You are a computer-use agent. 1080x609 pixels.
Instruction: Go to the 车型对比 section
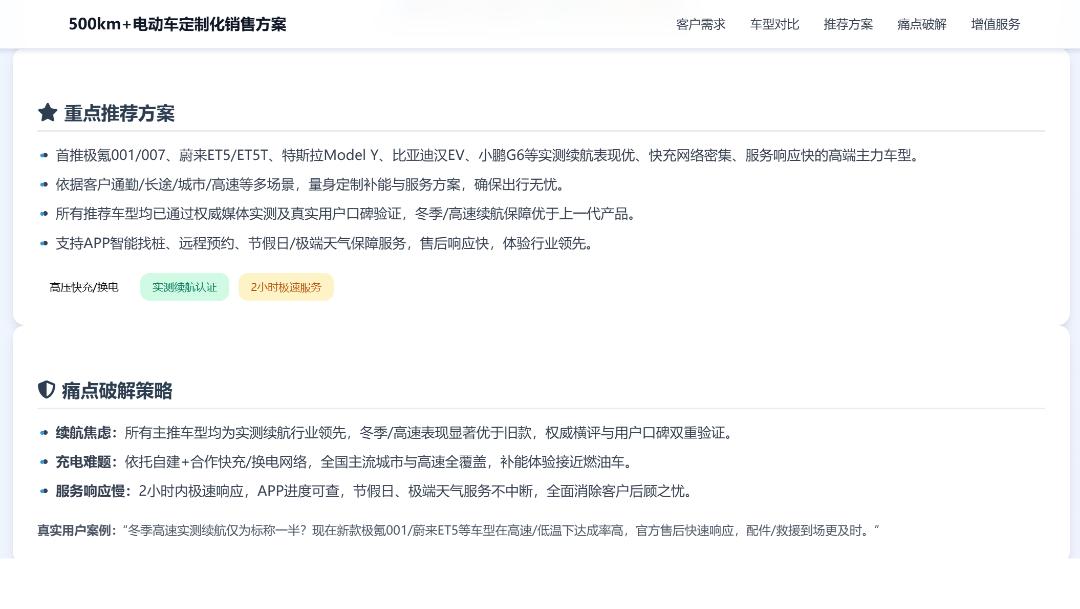tap(774, 24)
